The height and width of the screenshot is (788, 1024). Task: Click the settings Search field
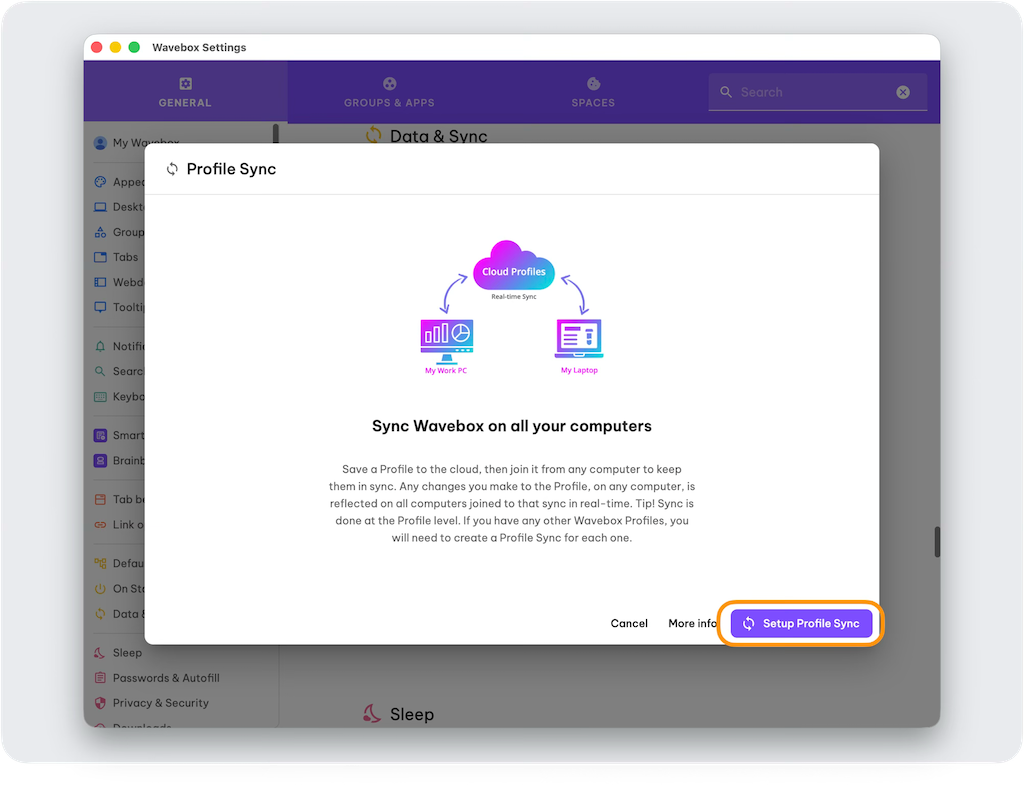(x=810, y=92)
